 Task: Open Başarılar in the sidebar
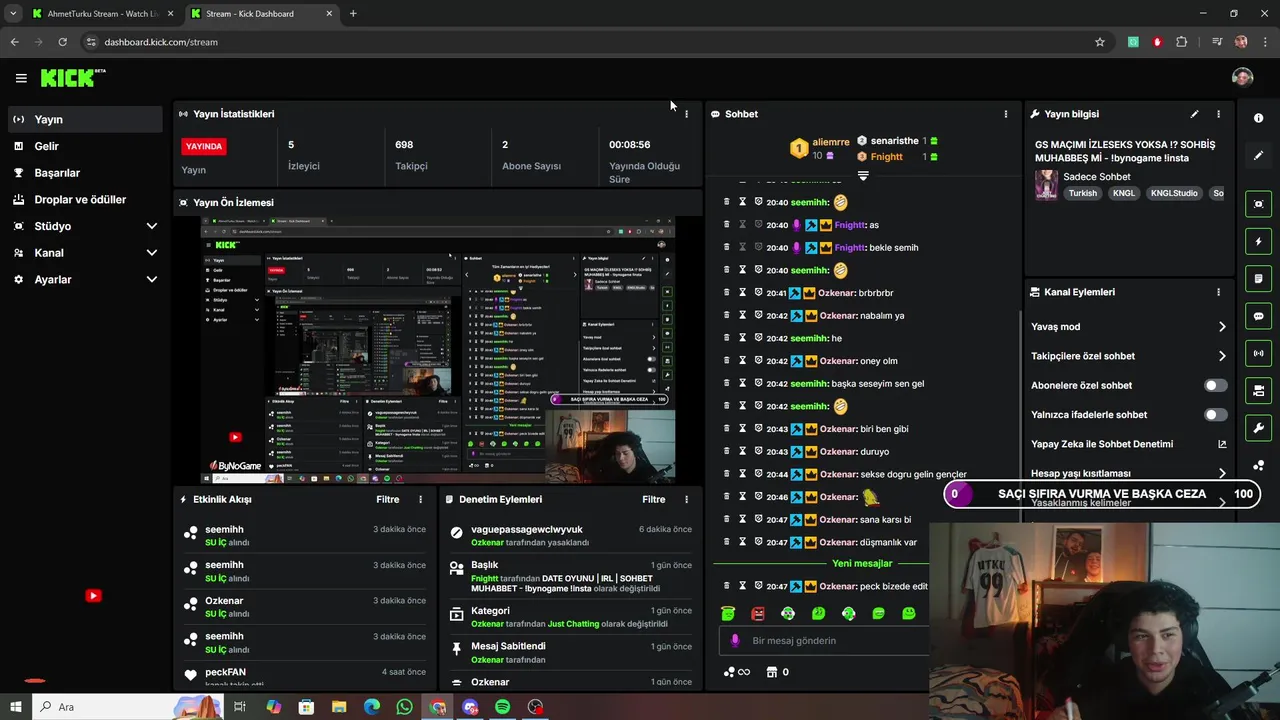click(x=85, y=173)
